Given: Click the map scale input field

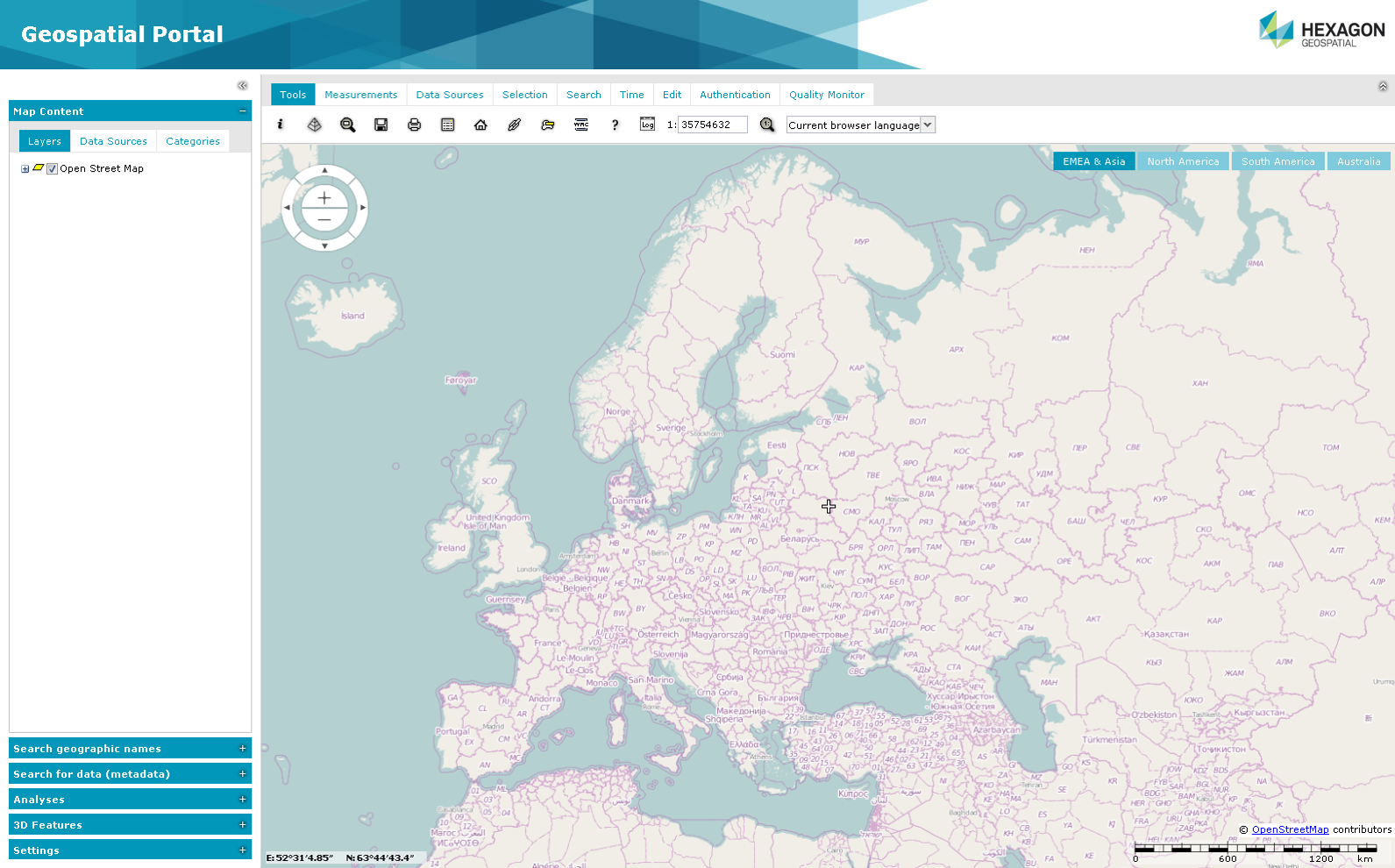Looking at the screenshot, I should click(x=712, y=125).
